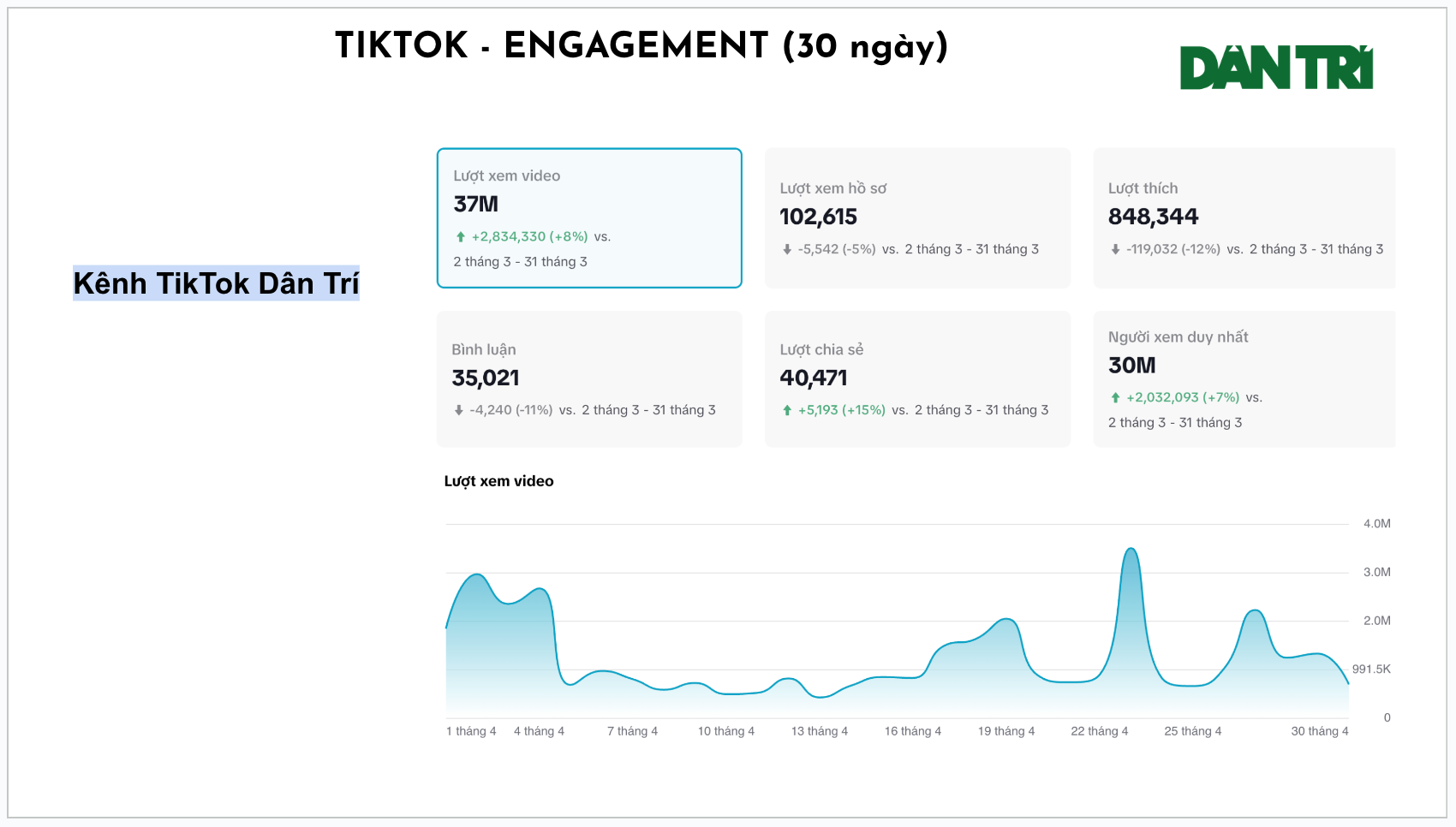Click the 25 tháng 4 axis label

[x=1193, y=731]
